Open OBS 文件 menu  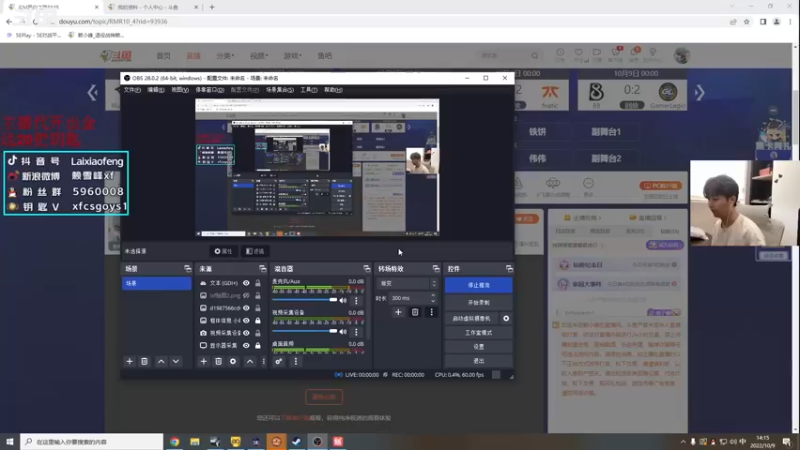point(132,90)
